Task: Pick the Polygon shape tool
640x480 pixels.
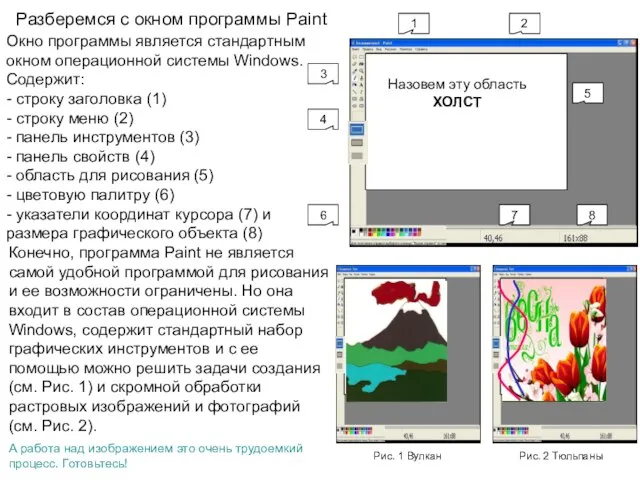Action: [x=361, y=99]
